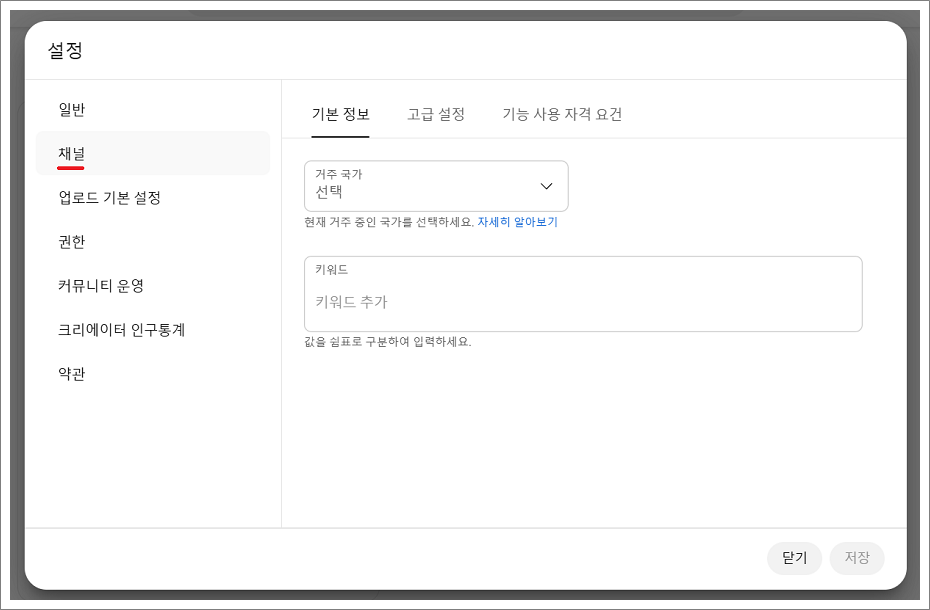
Task: Click the 설정 dialog title
Action: click(x=65, y=50)
